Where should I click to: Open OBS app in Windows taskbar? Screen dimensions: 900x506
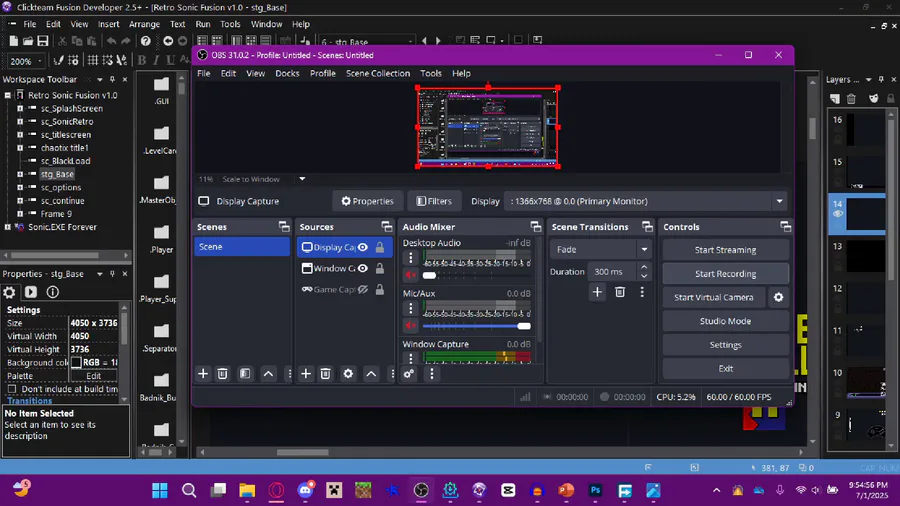point(421,490)
